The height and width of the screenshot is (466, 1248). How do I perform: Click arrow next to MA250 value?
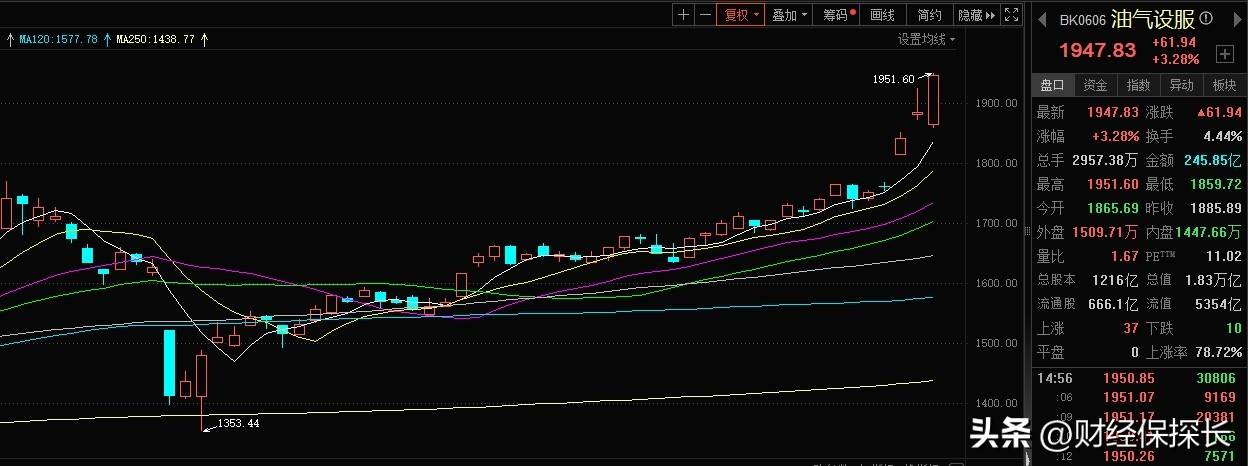(x=204, y=39)
